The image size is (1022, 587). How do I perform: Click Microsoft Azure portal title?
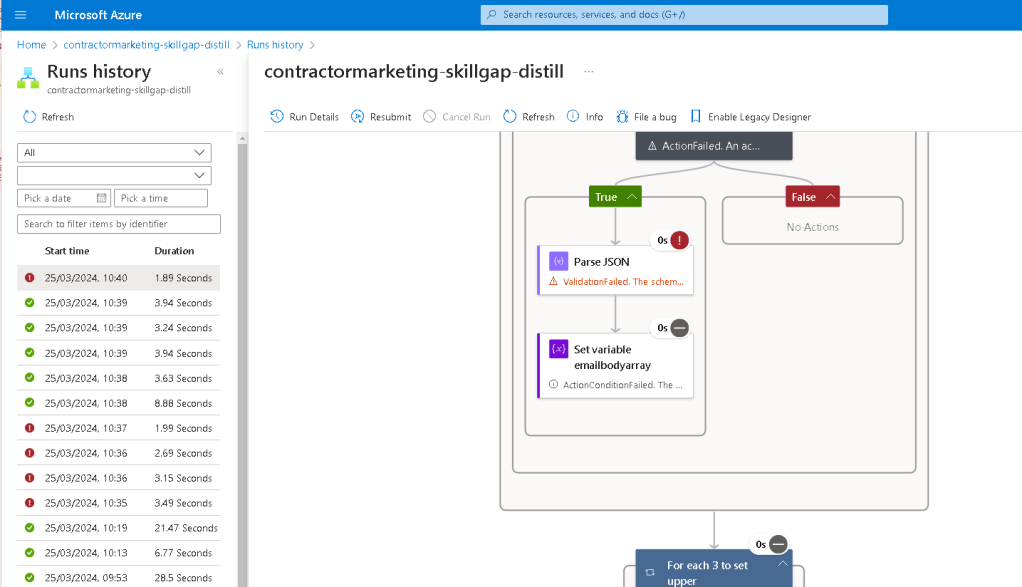tap(98, 14)
